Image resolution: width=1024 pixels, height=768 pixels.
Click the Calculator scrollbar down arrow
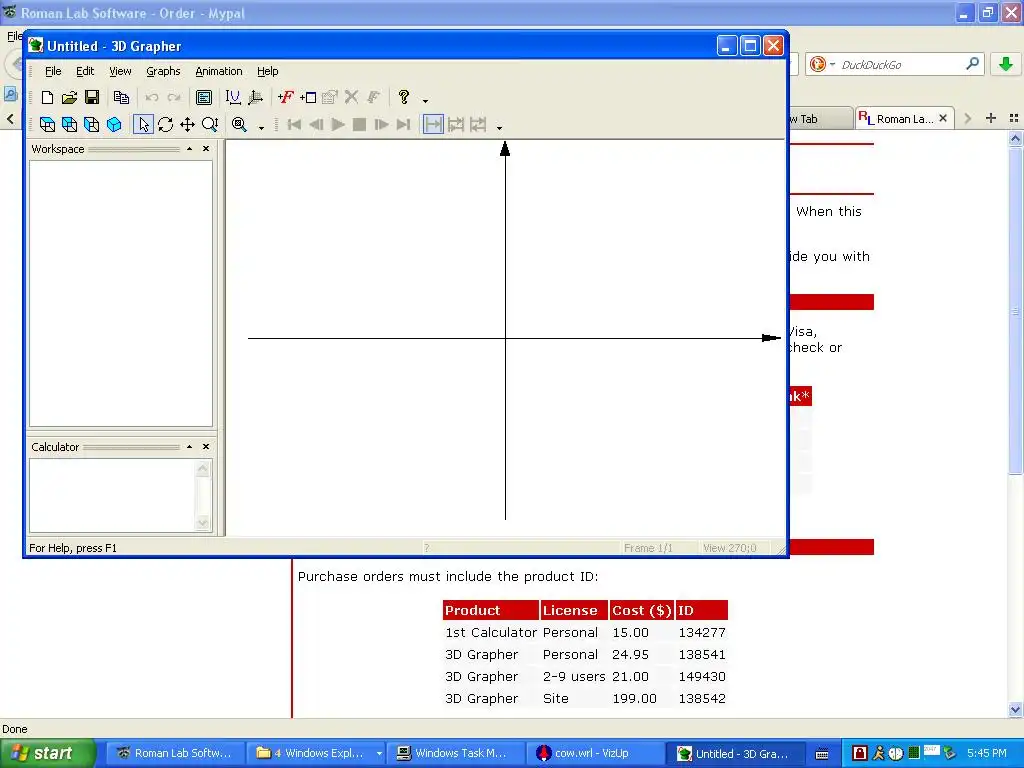(202, 522)
